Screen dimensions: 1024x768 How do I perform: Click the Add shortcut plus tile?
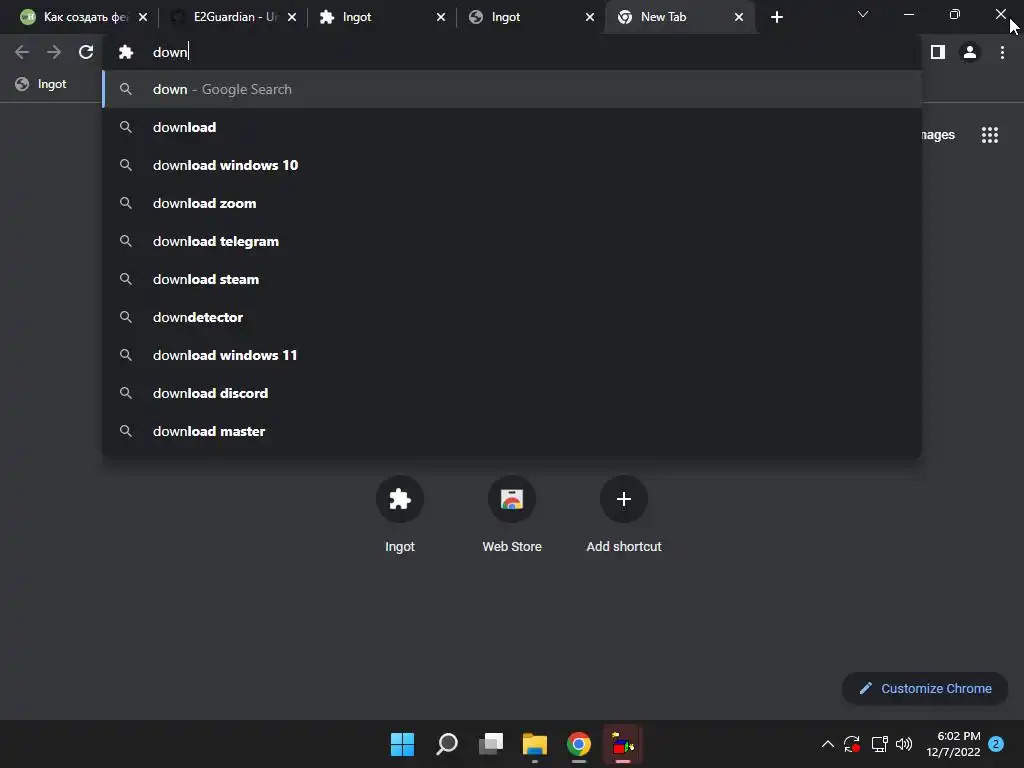(x=624, y=515)
